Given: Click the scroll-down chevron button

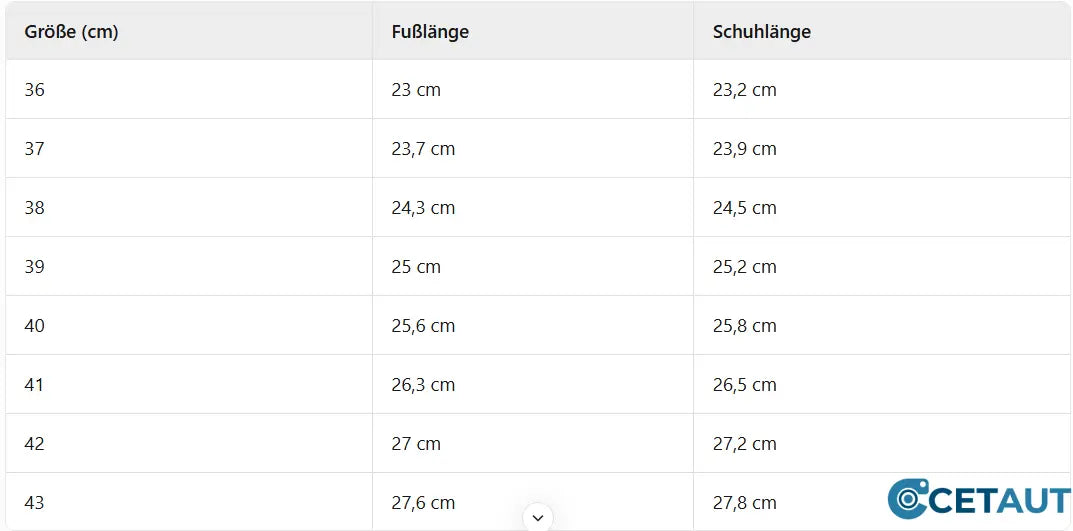Looking at the screenshot, I should click(x=538, y=517).
